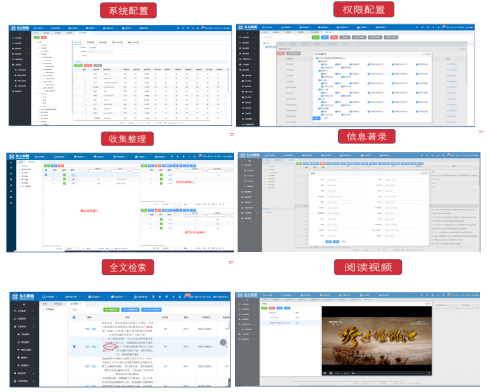Viewport: 487px width, 392px height.
Task: Click the 权限配置 red label button
Action: 364,9
